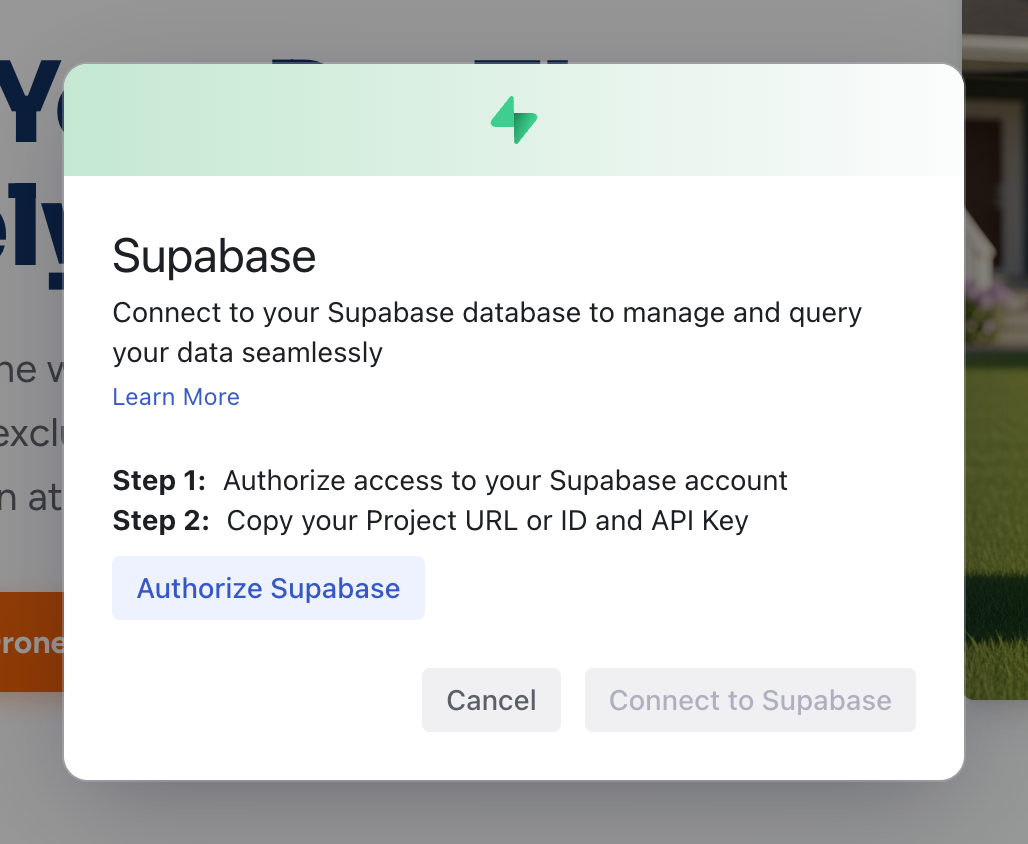1028x844 pixels.
Task: Click the bold 'Step 1:' label
Action: (x=159, y=481)
